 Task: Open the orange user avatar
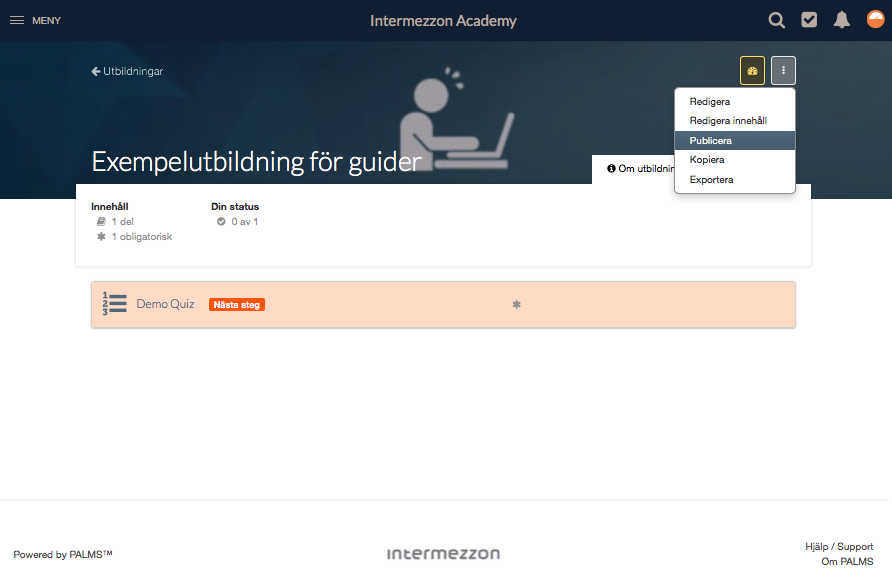click(x=876, y=19)
